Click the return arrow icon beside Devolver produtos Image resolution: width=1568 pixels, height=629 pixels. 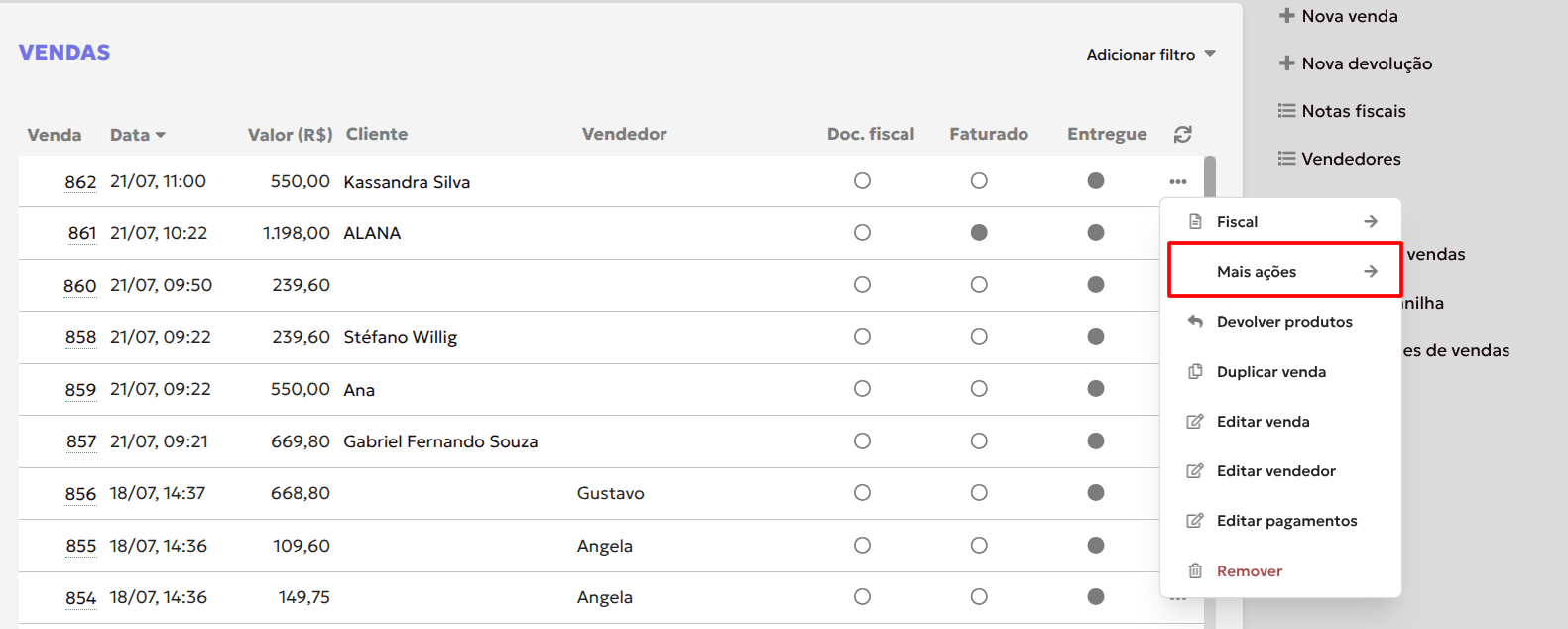1195,322
